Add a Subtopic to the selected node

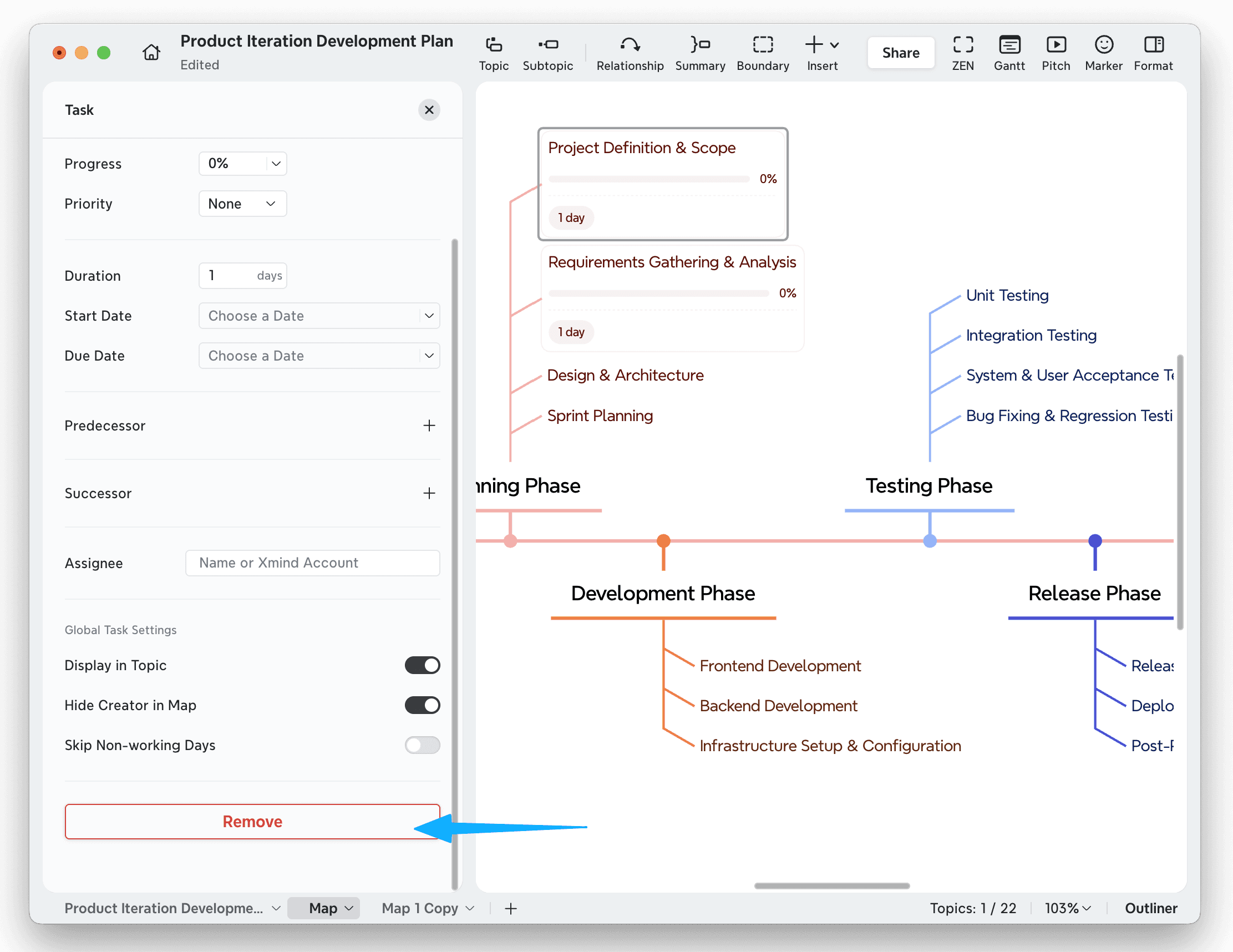[547, 53]
